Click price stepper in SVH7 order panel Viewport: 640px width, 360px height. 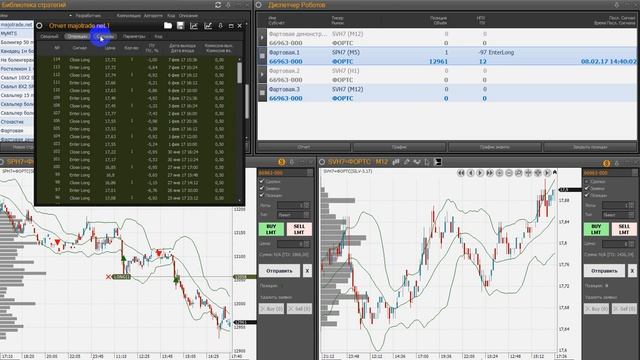(x=632, y=244)
